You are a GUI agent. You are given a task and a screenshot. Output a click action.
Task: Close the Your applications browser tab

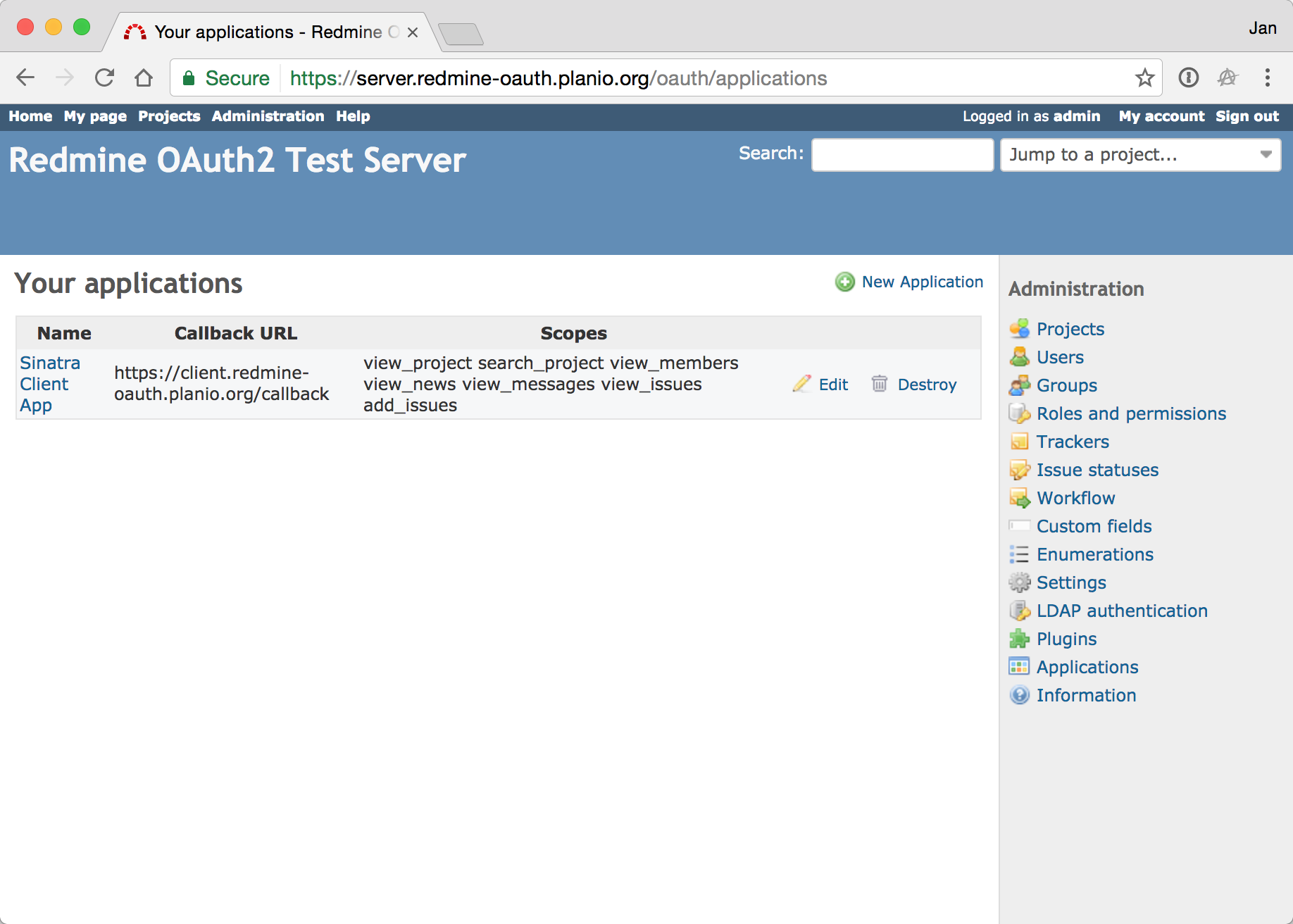(413, 32)
